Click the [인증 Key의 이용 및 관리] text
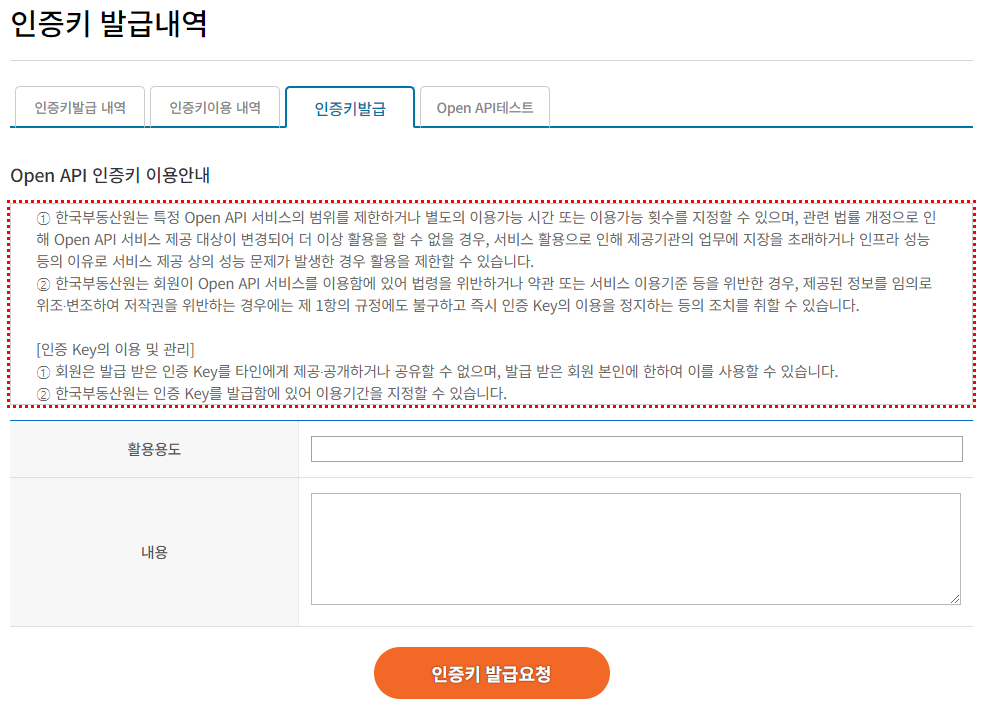Screen dimensions: 984x711 pos(115,350)
